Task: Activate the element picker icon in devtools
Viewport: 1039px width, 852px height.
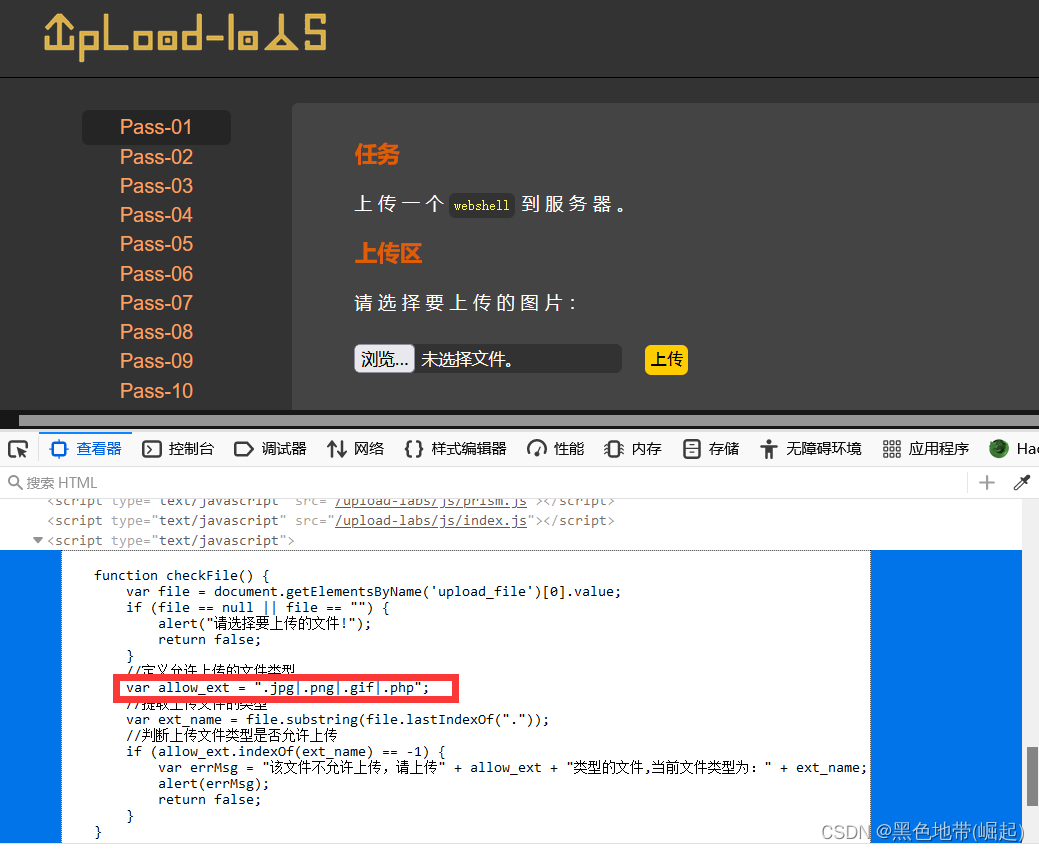Action: [x=18, y=449]
